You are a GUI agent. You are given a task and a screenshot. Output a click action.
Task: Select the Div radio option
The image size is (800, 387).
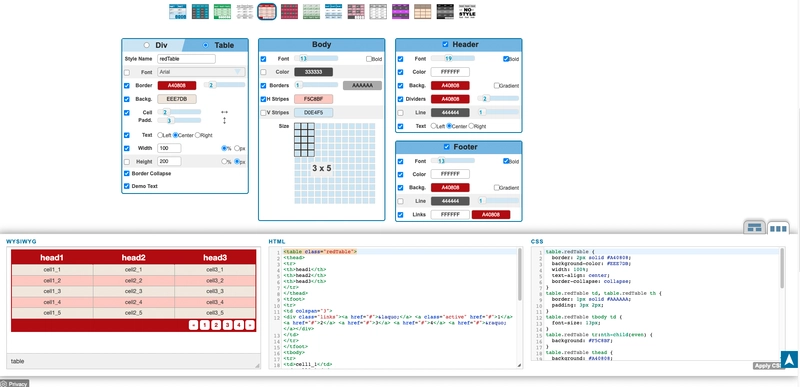147,45
